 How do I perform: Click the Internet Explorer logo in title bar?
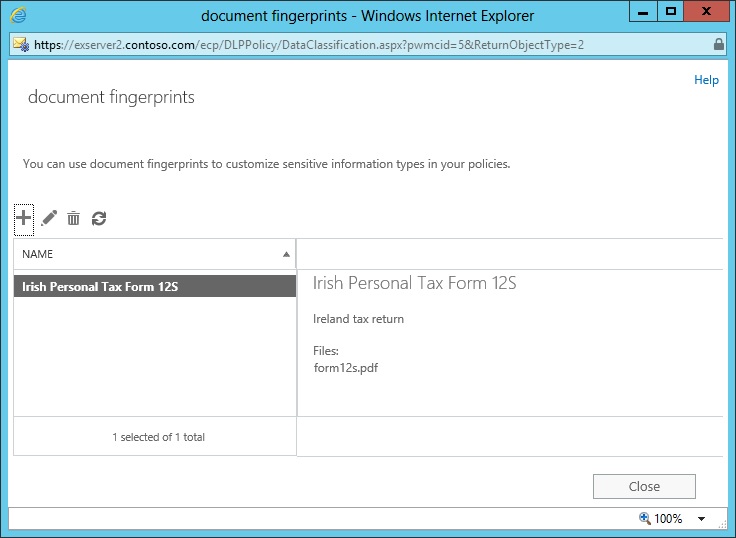click(x=19, y=15)
